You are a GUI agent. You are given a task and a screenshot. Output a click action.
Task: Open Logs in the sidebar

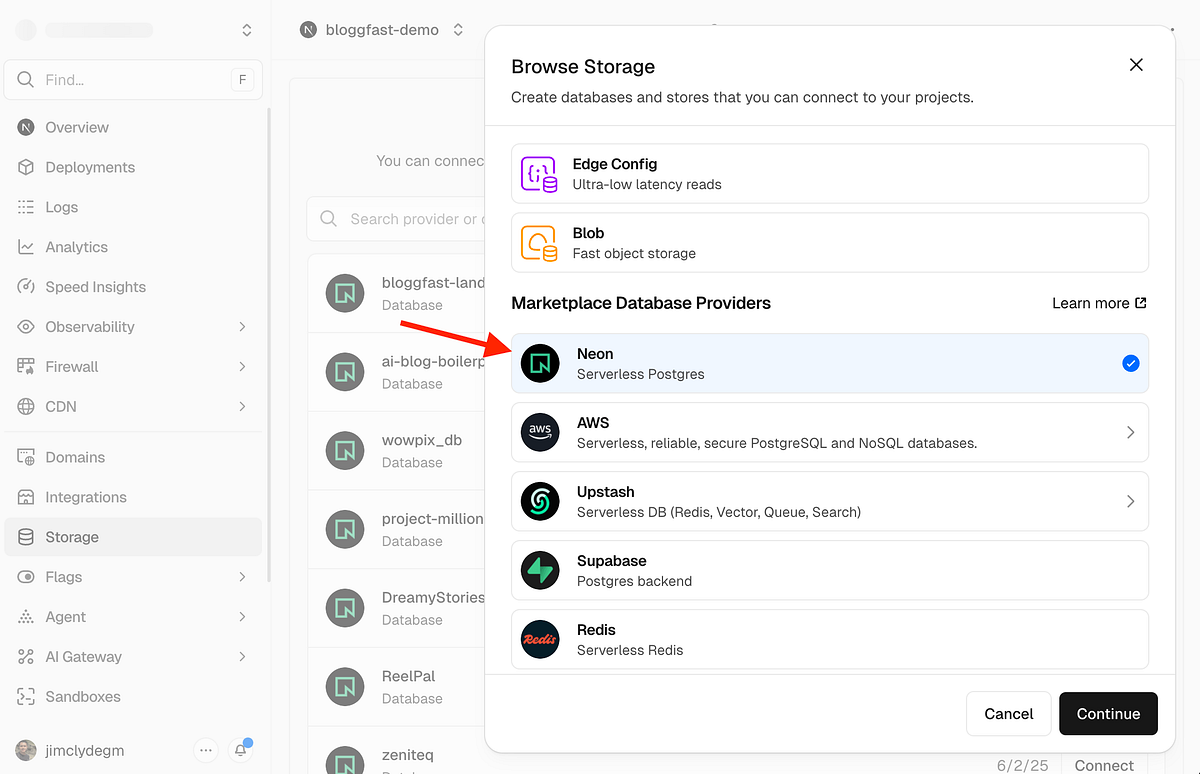pos(133,207)
